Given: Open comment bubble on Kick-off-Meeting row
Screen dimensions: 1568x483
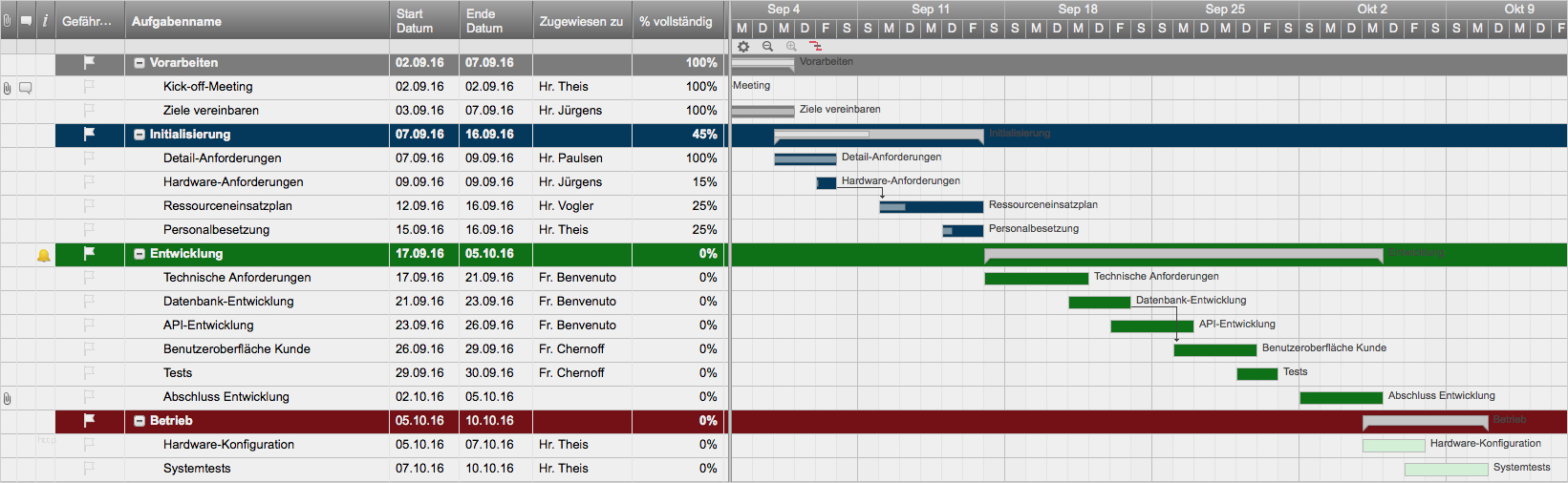Looking at the screenshot, I should click(26, 88).
